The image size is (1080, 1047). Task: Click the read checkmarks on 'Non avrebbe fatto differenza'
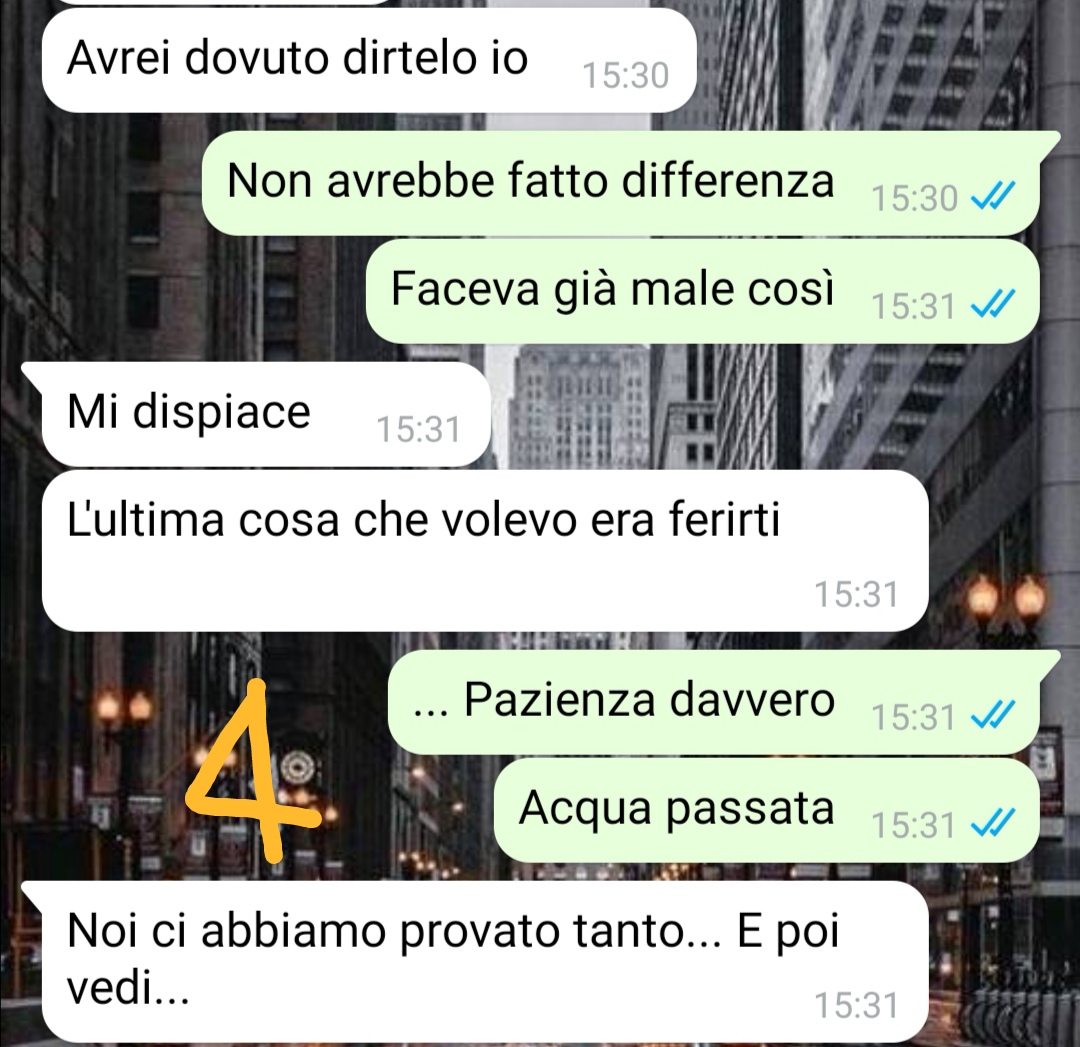point(992,197)
